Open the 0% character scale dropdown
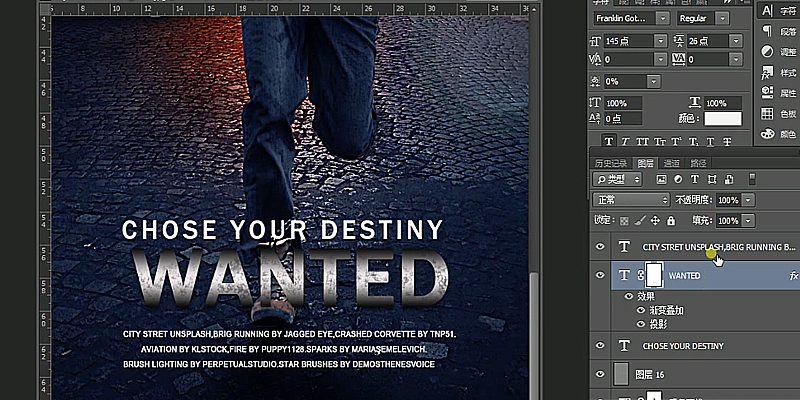Screen dimensions: 800x400 tap(654, 82)
